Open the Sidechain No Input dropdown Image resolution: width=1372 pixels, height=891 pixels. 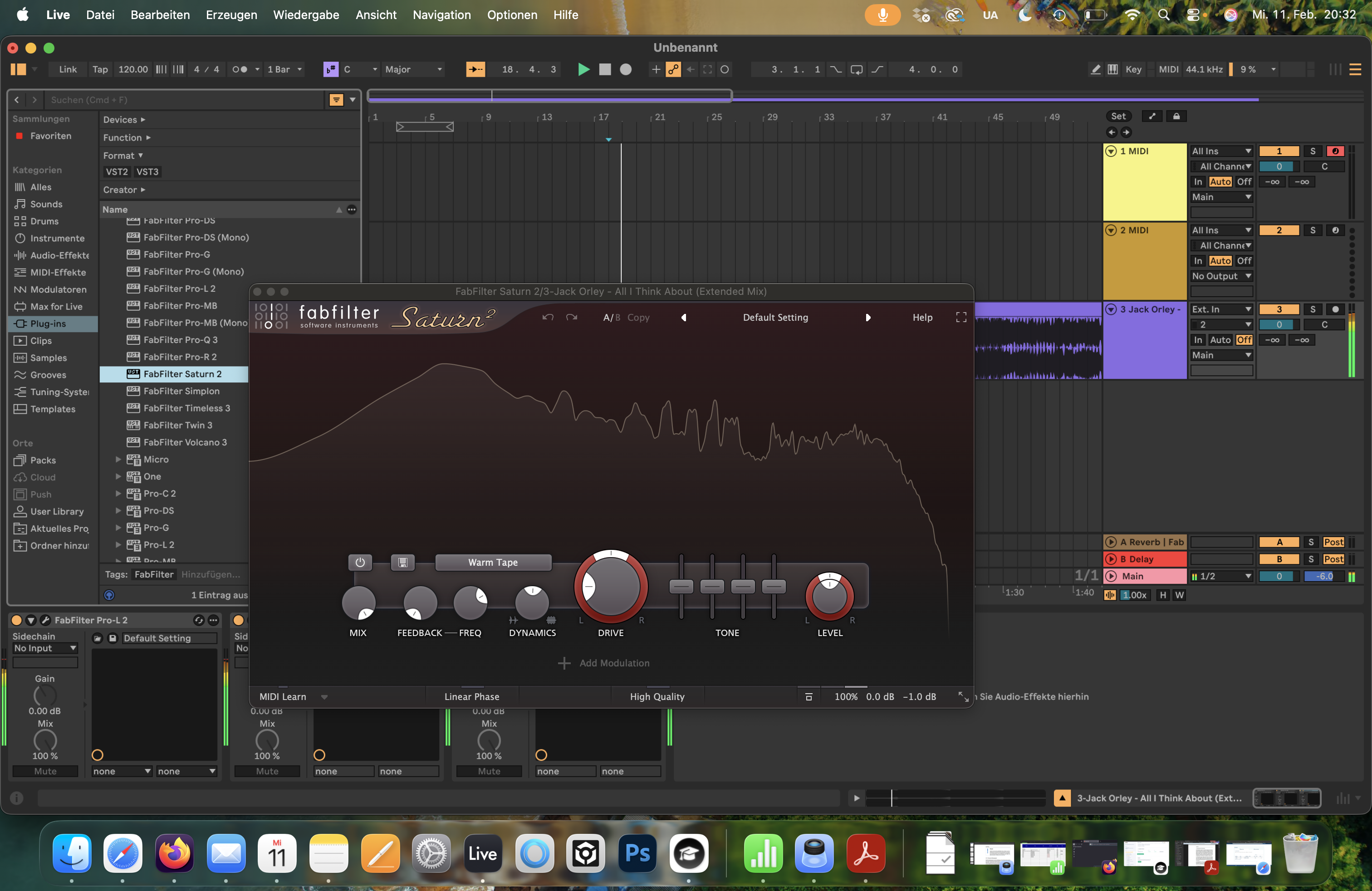[44, 647]
